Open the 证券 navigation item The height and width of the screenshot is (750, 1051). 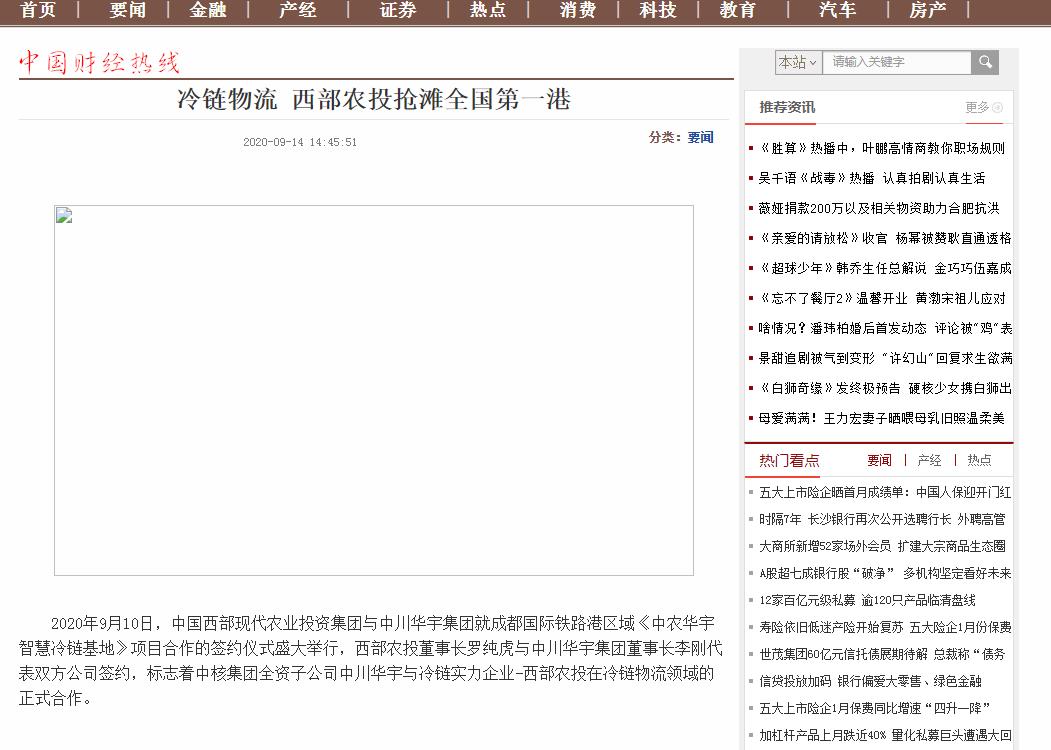[398, 10]
